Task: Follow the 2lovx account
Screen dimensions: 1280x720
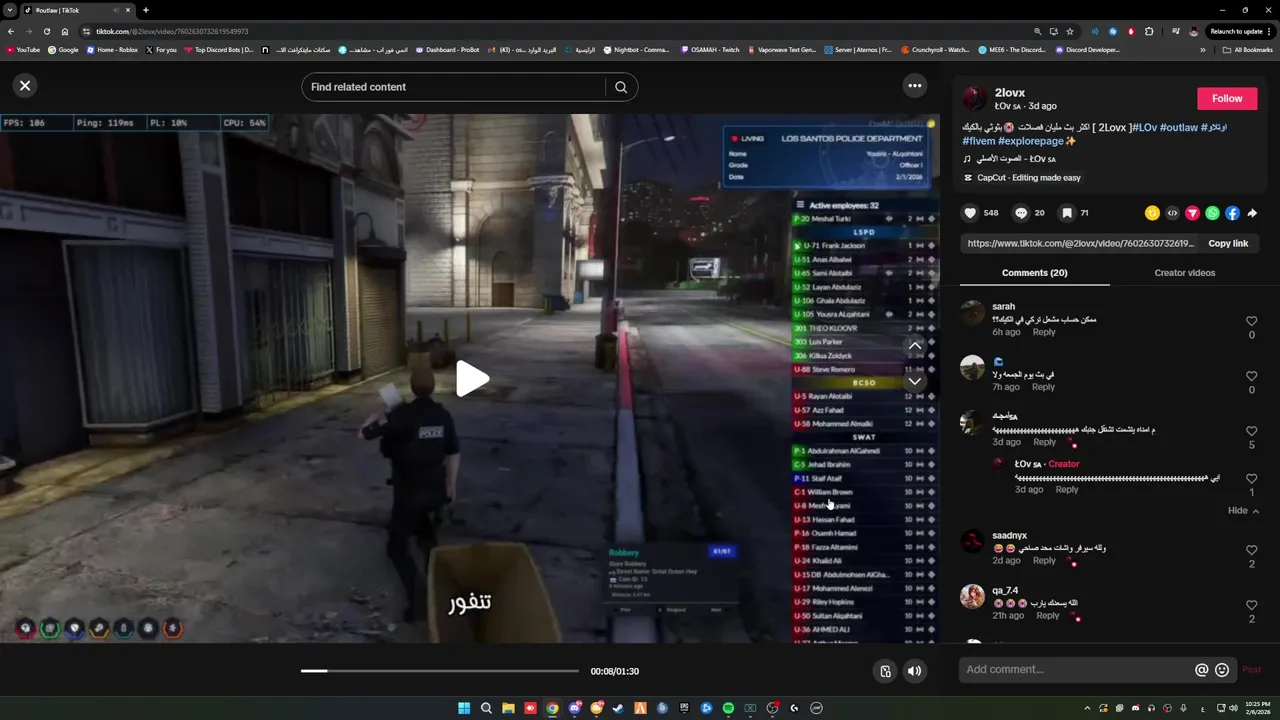Action: tap(1227, 98)
